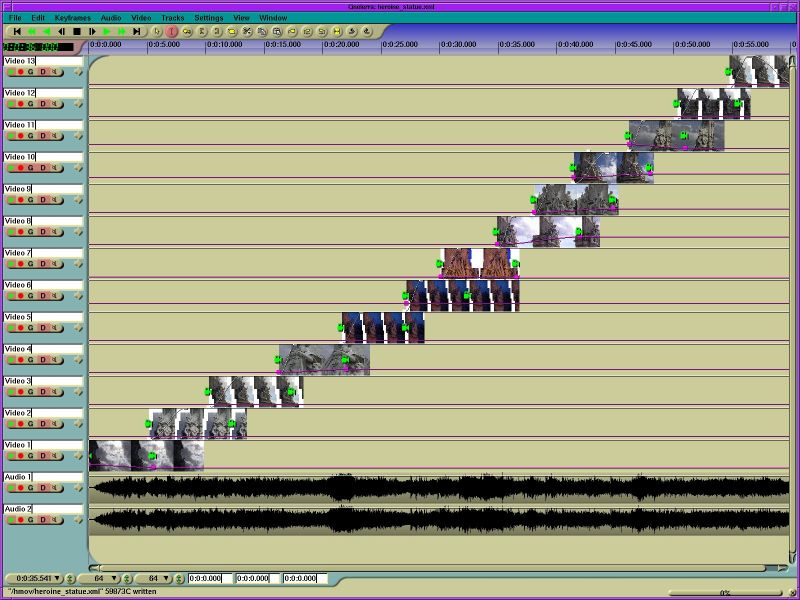Select the I-beam cut and paste mode

[x=172, y=32]
